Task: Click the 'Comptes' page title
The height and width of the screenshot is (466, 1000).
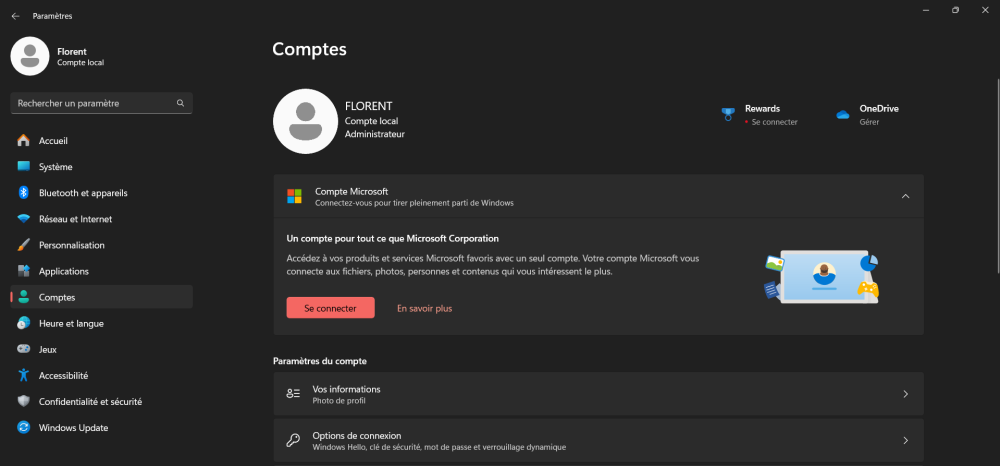Action: pos(309,50)
